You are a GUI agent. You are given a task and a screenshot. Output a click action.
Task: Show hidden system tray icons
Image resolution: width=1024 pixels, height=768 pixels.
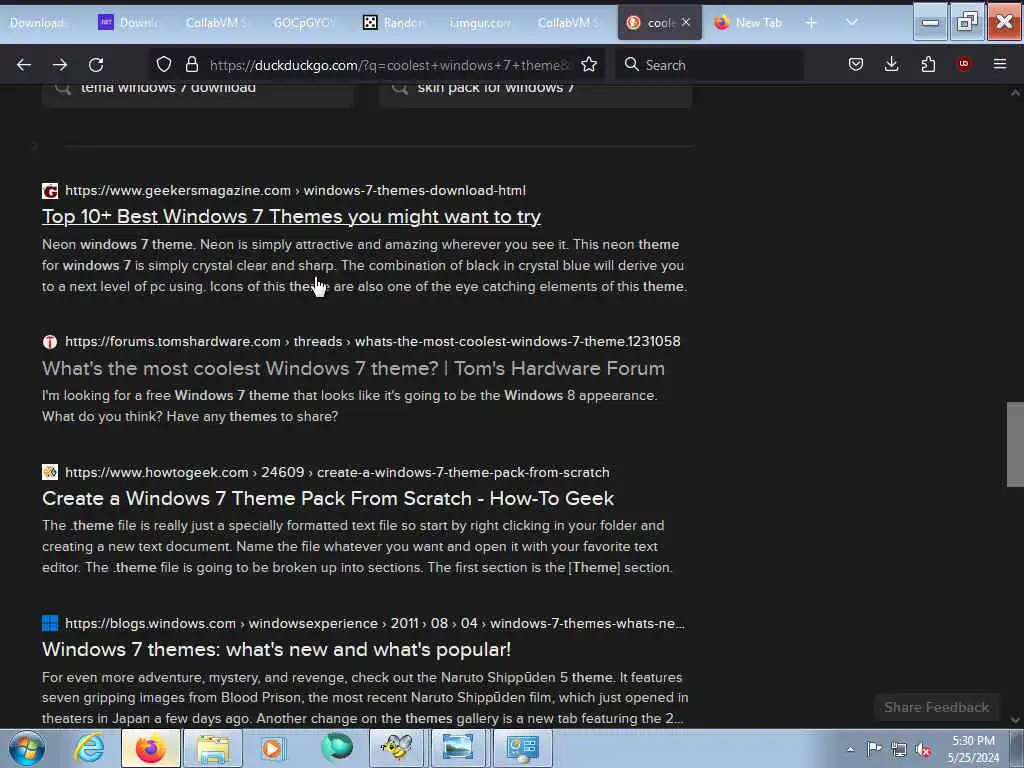850,750
